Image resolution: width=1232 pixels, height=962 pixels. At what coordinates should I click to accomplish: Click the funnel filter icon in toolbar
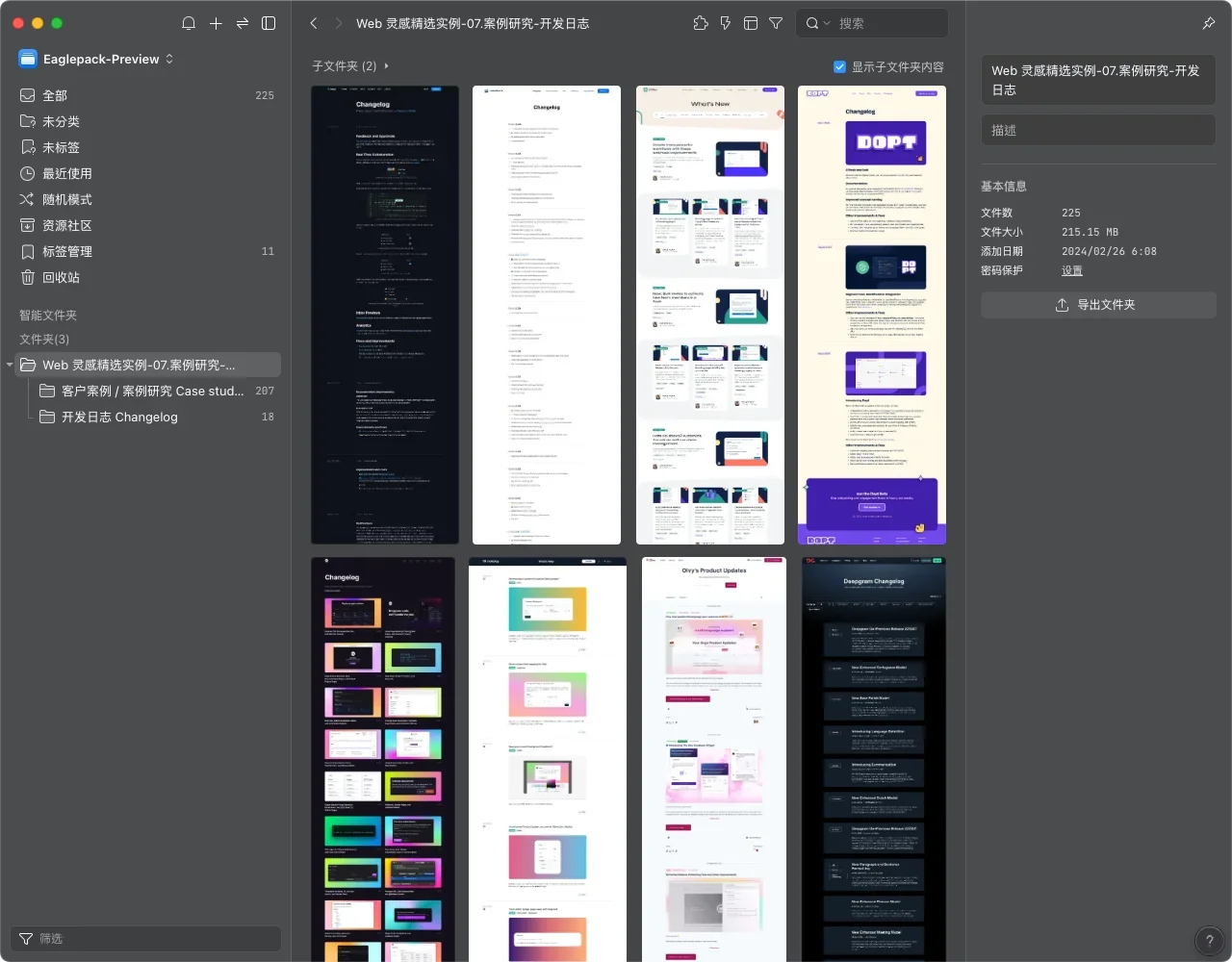point(776,23)
